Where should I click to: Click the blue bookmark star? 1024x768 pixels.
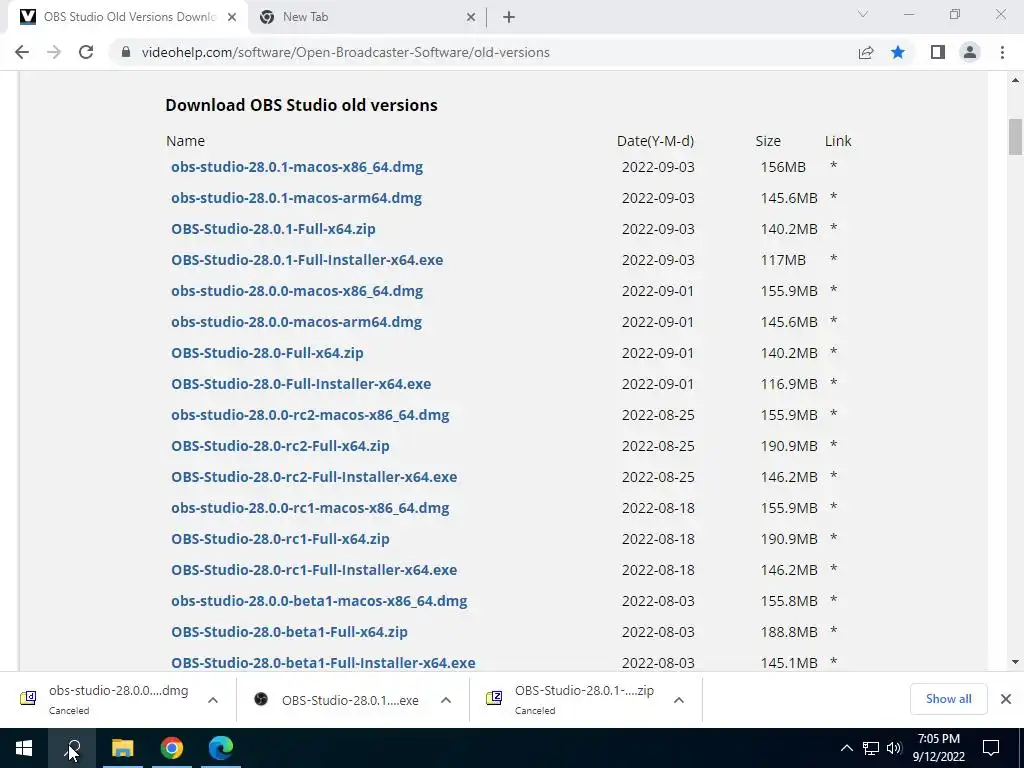pyautogui.click(x=898, y=52)
